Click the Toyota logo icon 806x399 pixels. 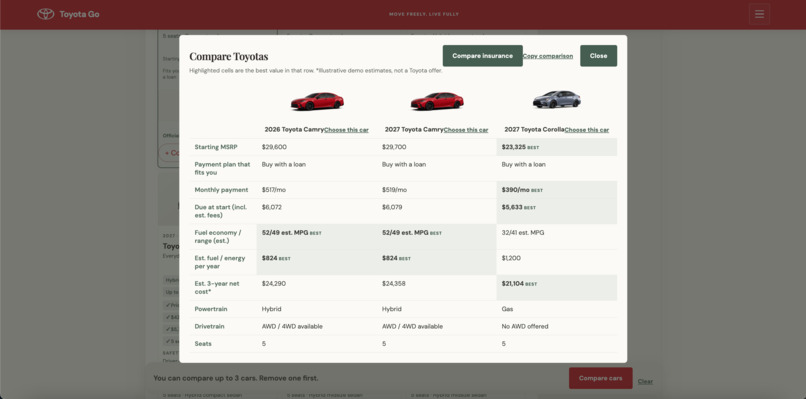pyautogui.click(x=46, y=14)
